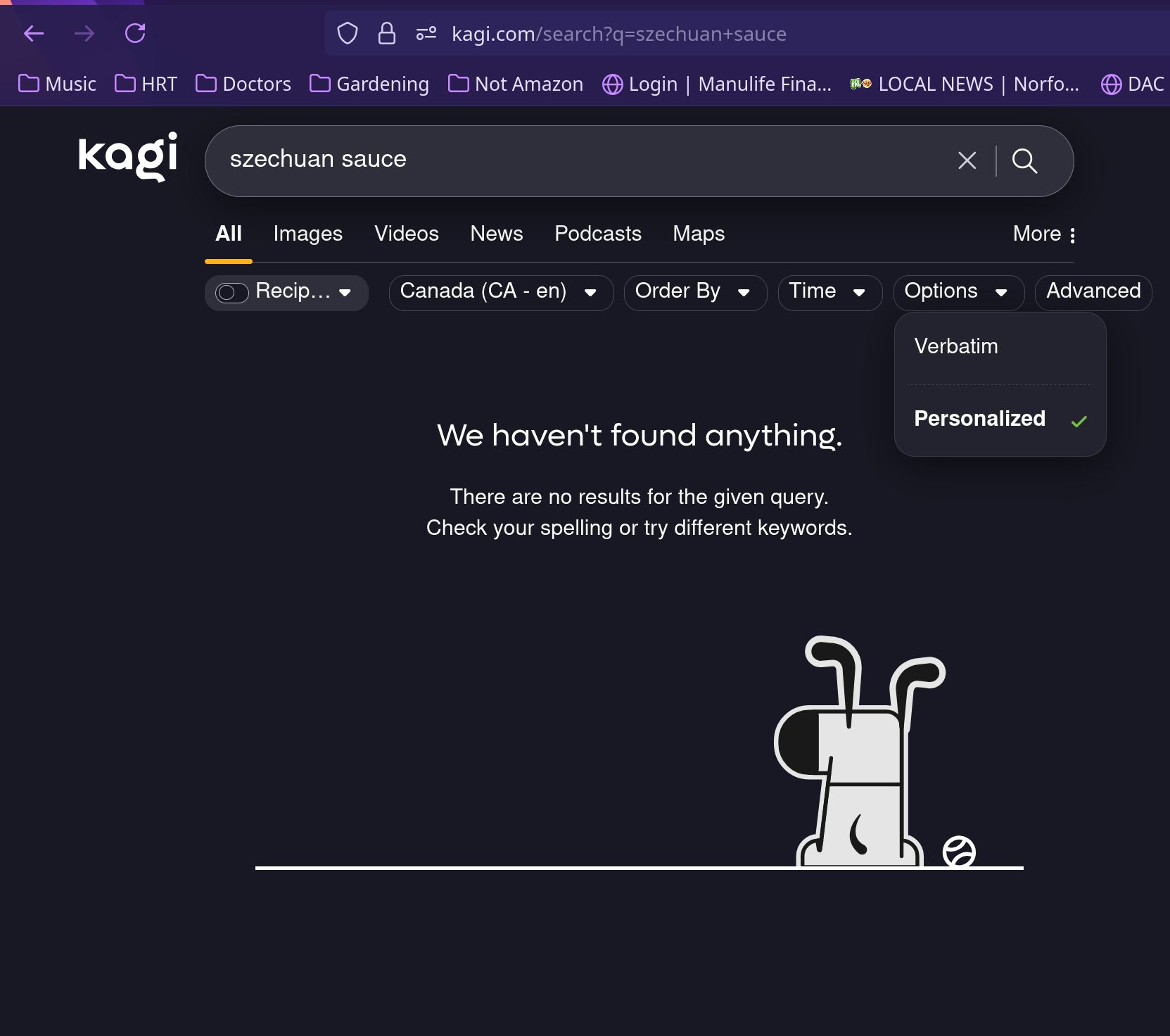The height and width of the screenshot is (1036, 1170).
Task: Click the browser back arrow
Action: 34,33
